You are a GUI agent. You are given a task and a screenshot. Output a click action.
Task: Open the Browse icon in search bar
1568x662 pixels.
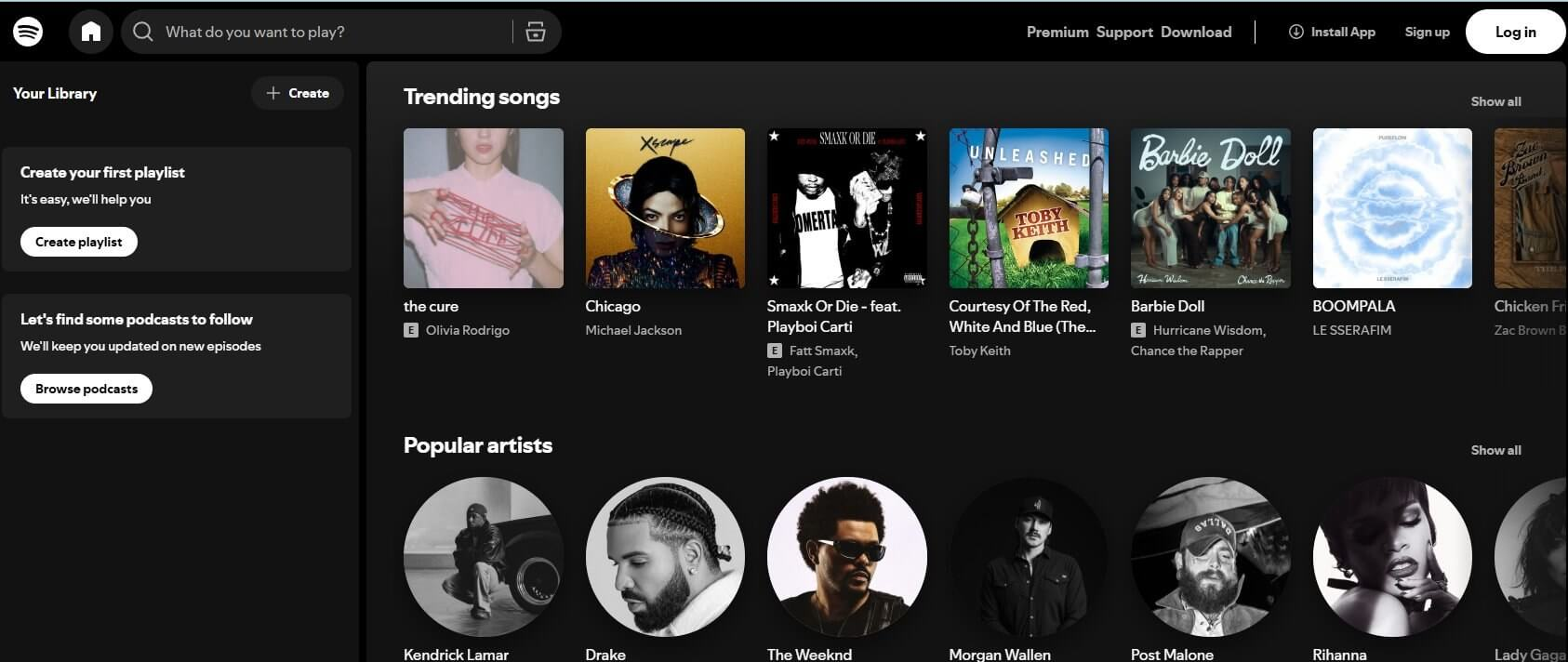[536, 32]
